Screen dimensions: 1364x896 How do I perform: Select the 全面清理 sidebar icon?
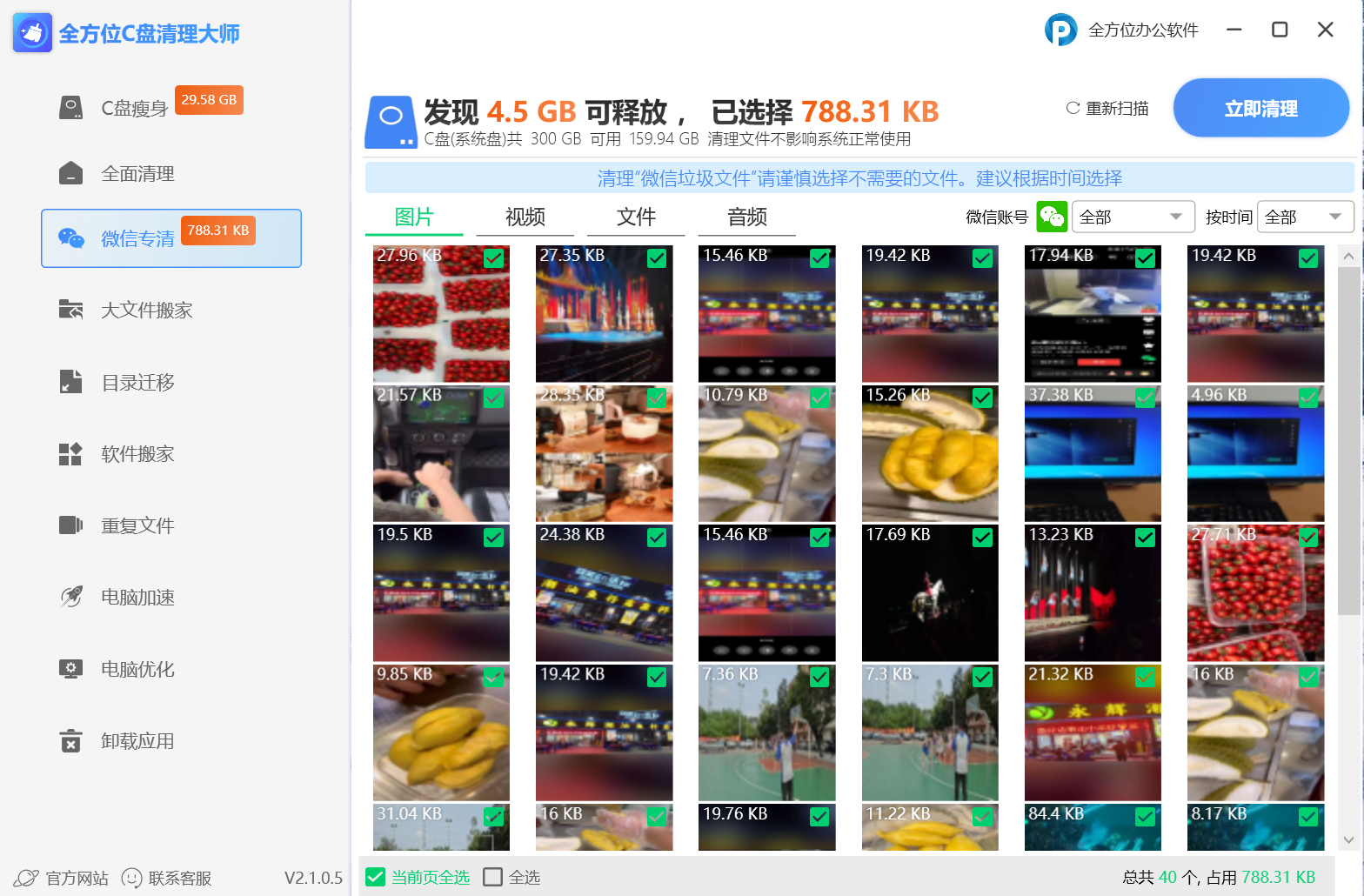click(x=70, y=173)
